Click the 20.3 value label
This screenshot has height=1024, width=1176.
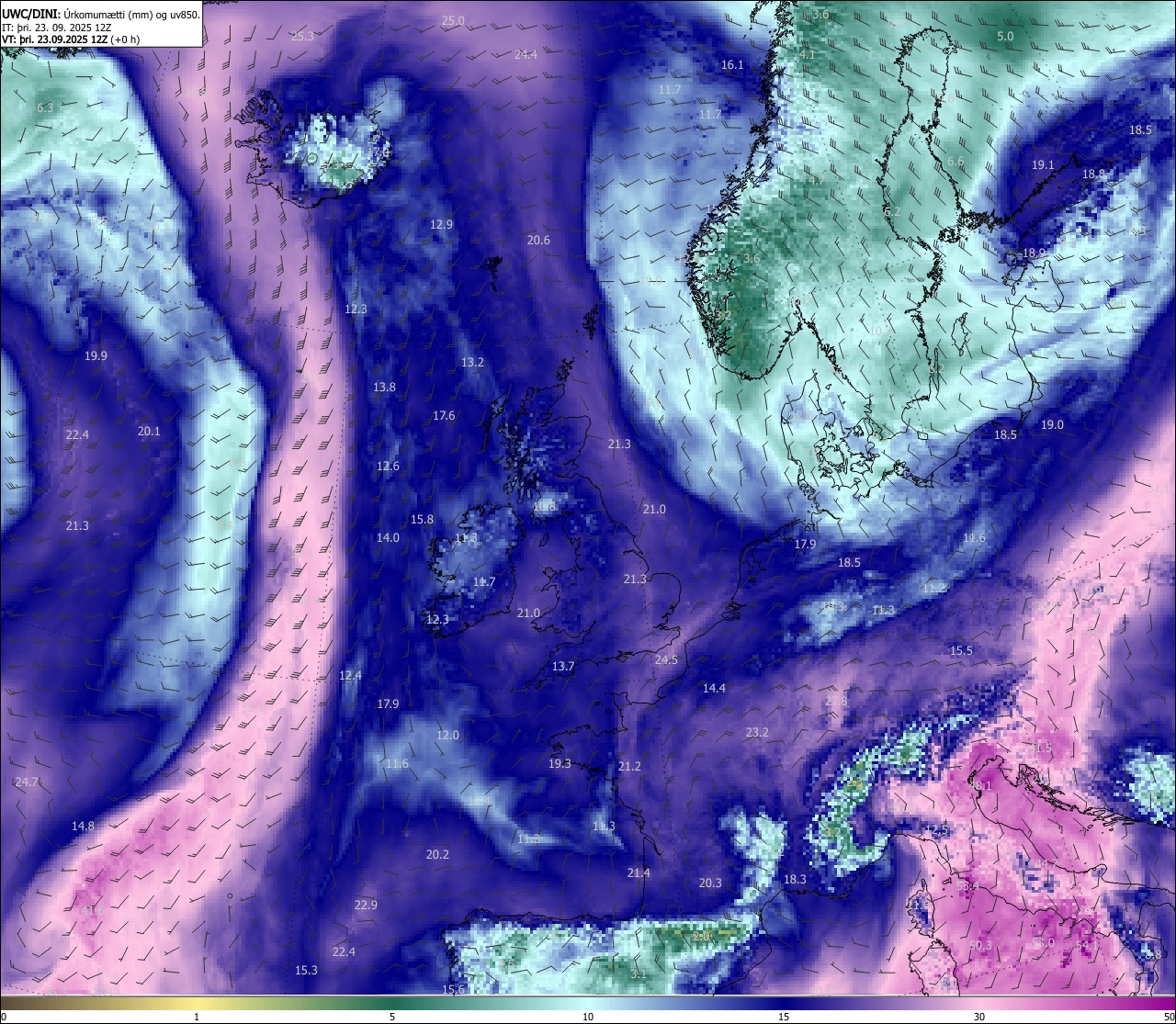pos(710,883)
